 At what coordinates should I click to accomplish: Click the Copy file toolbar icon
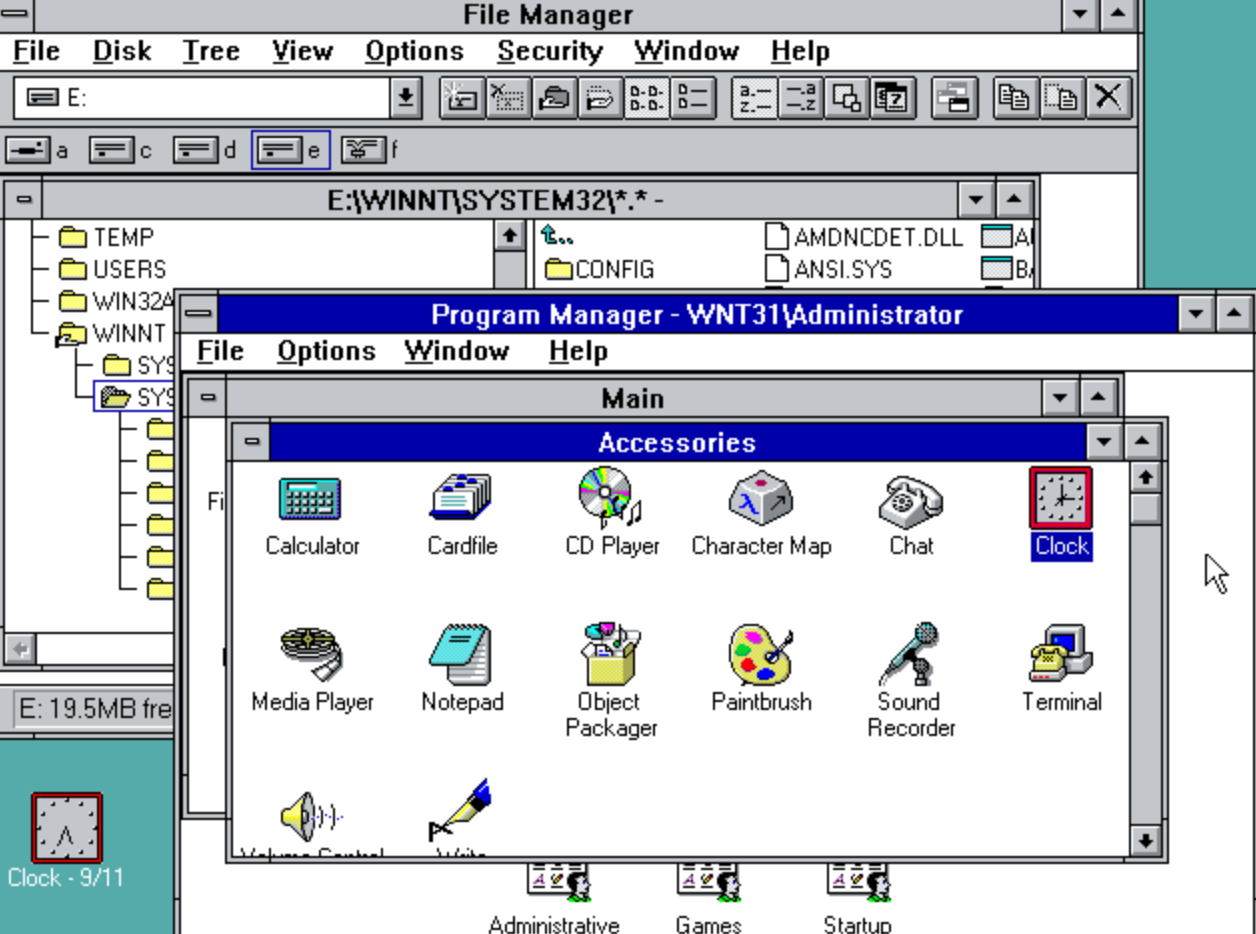[x=1015, y=98]
